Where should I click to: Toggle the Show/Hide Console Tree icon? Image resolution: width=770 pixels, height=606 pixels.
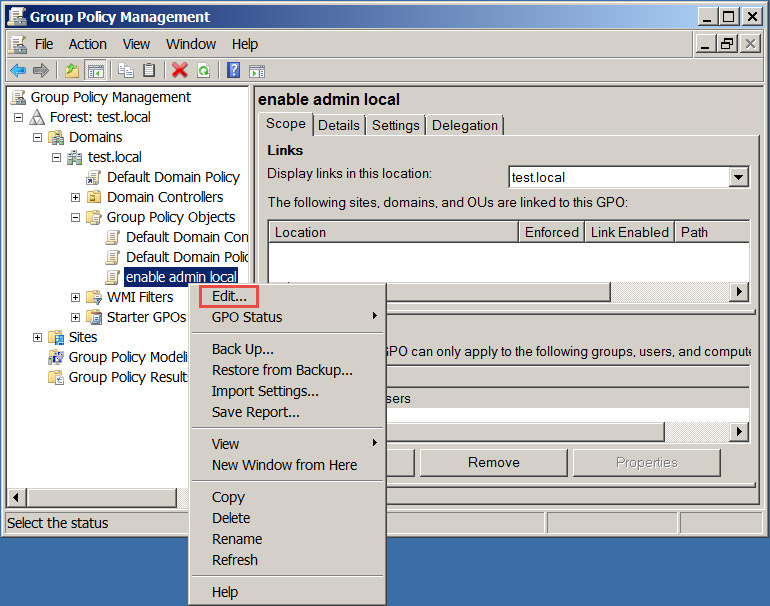96,71
